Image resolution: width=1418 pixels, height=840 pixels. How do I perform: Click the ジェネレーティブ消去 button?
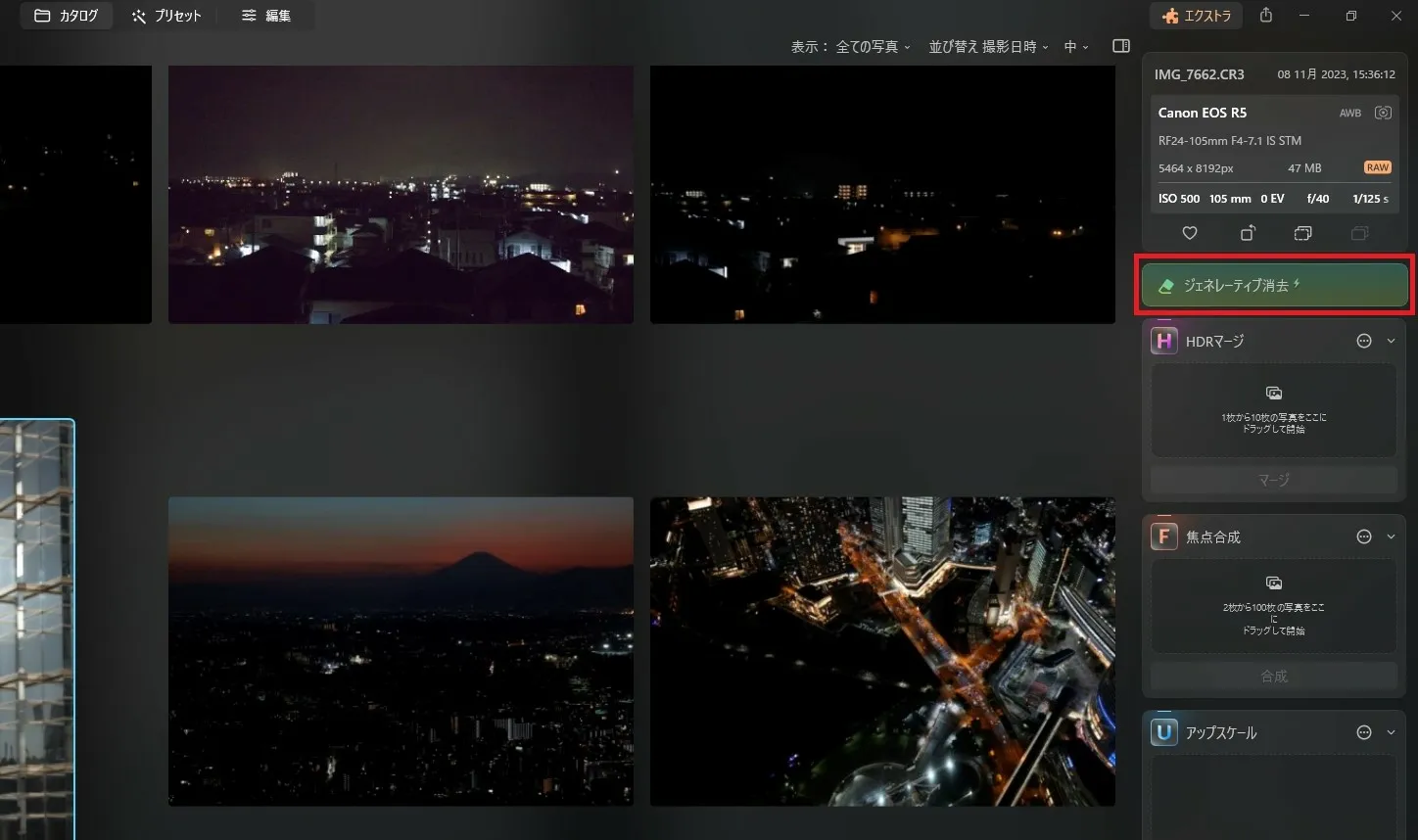point(1274,286)
